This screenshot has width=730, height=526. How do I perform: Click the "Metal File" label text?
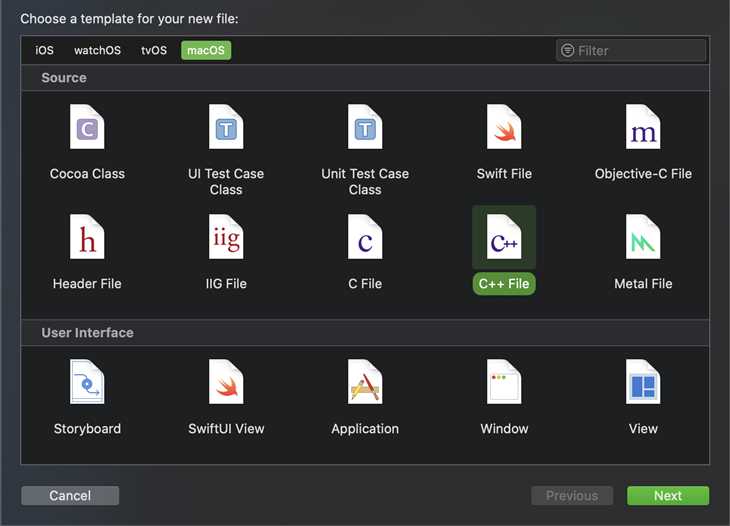643,284
